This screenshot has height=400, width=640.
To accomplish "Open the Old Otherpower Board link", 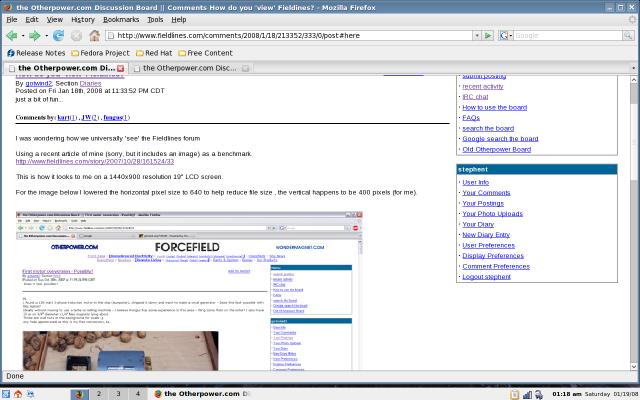I will pyautogui.click(x=497, y=149).
